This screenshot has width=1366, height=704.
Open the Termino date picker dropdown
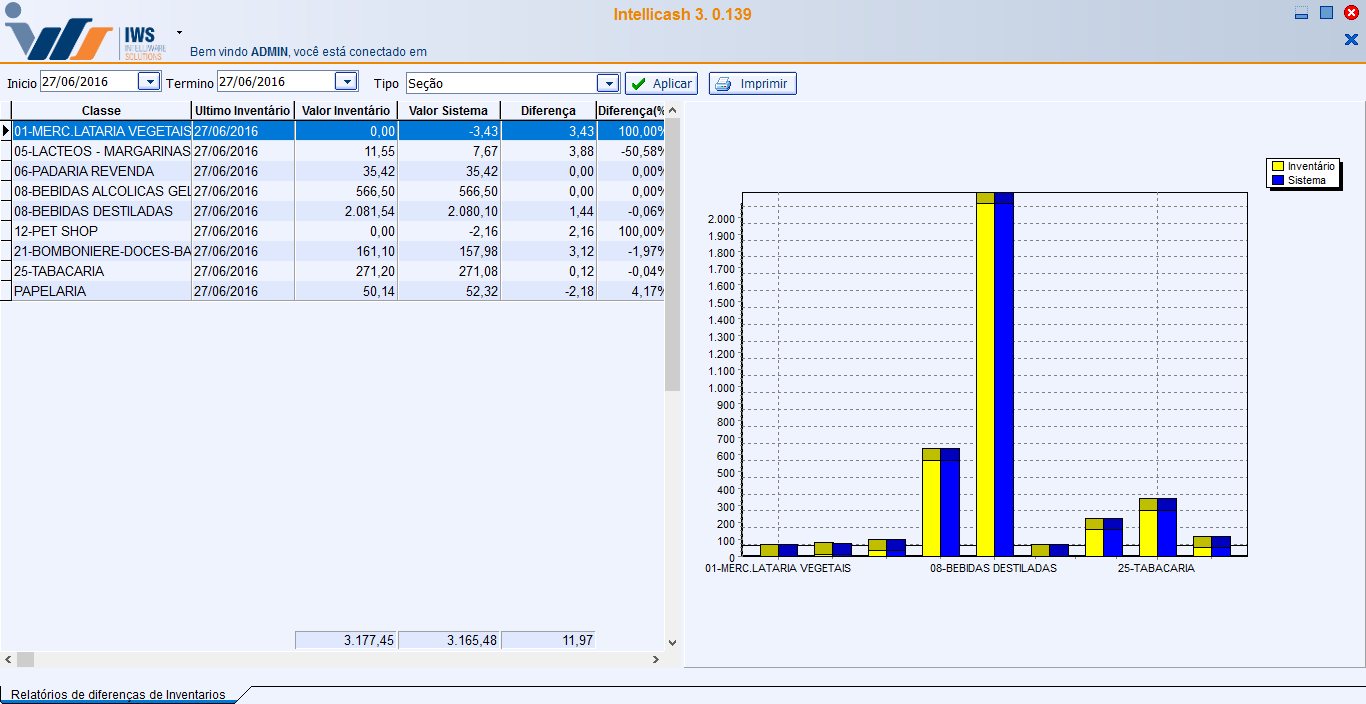346,82
